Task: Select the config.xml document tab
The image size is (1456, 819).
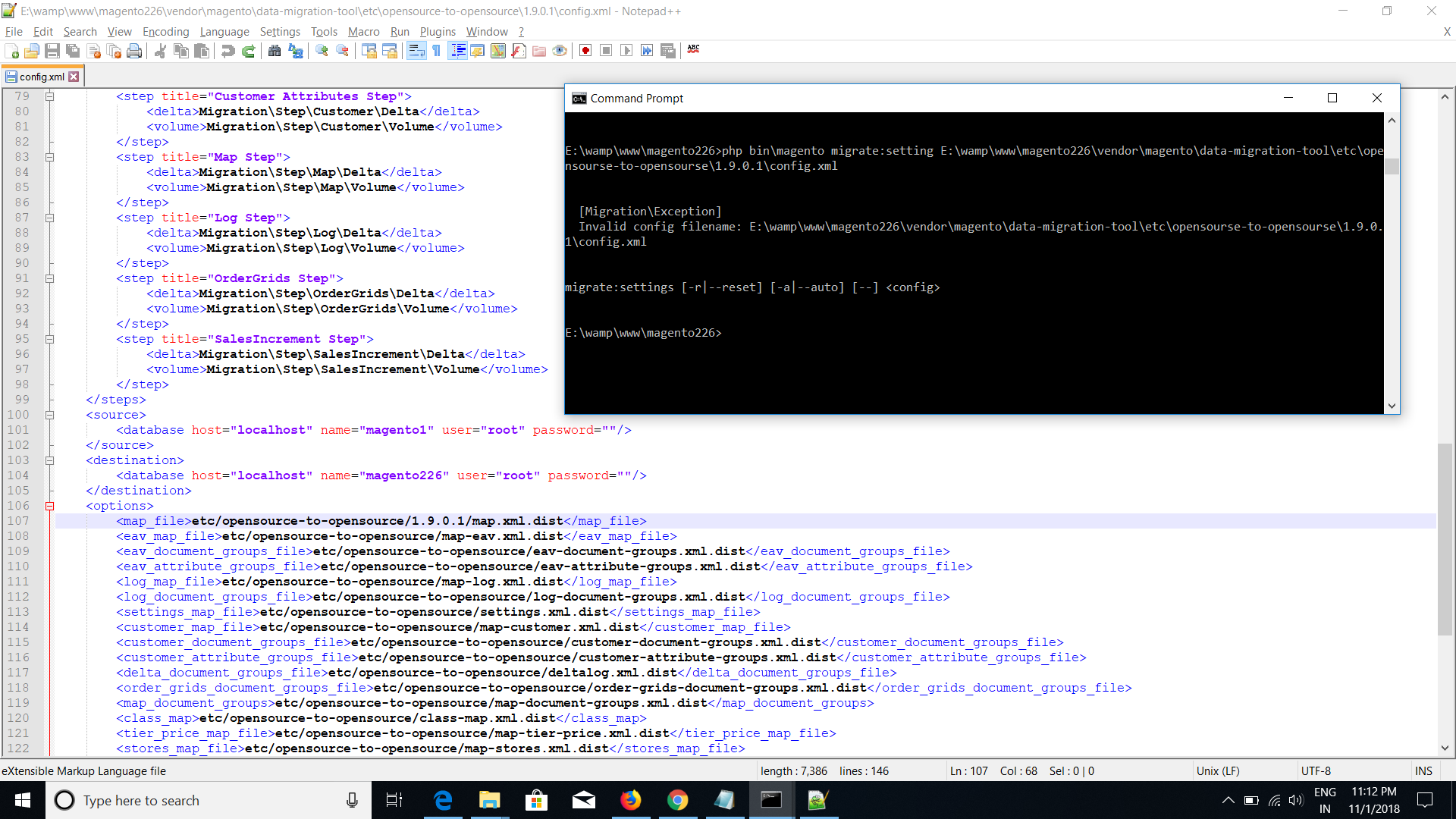Action: click(x=42, y=77)
